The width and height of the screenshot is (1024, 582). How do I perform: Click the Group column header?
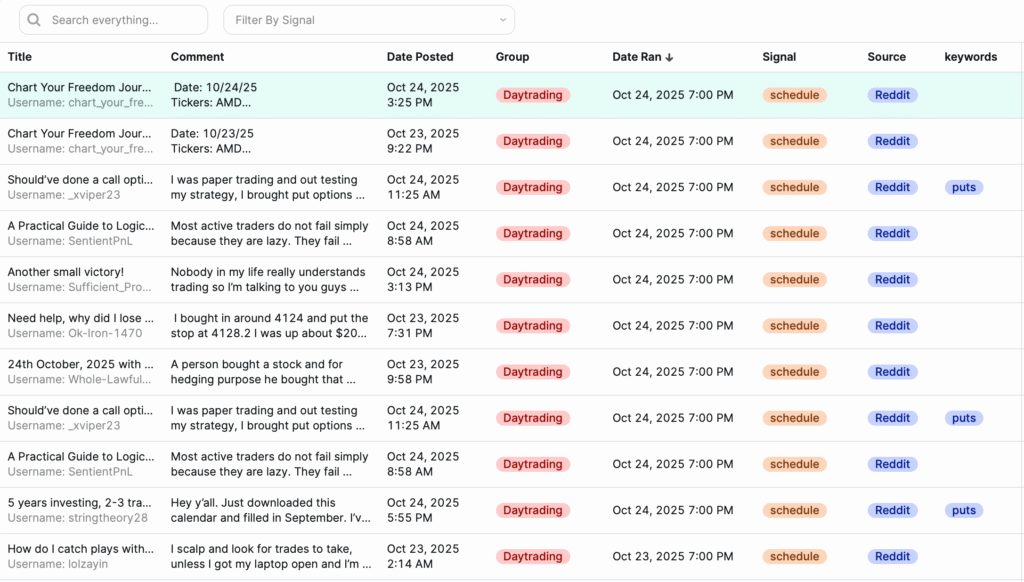click(512, 57)
